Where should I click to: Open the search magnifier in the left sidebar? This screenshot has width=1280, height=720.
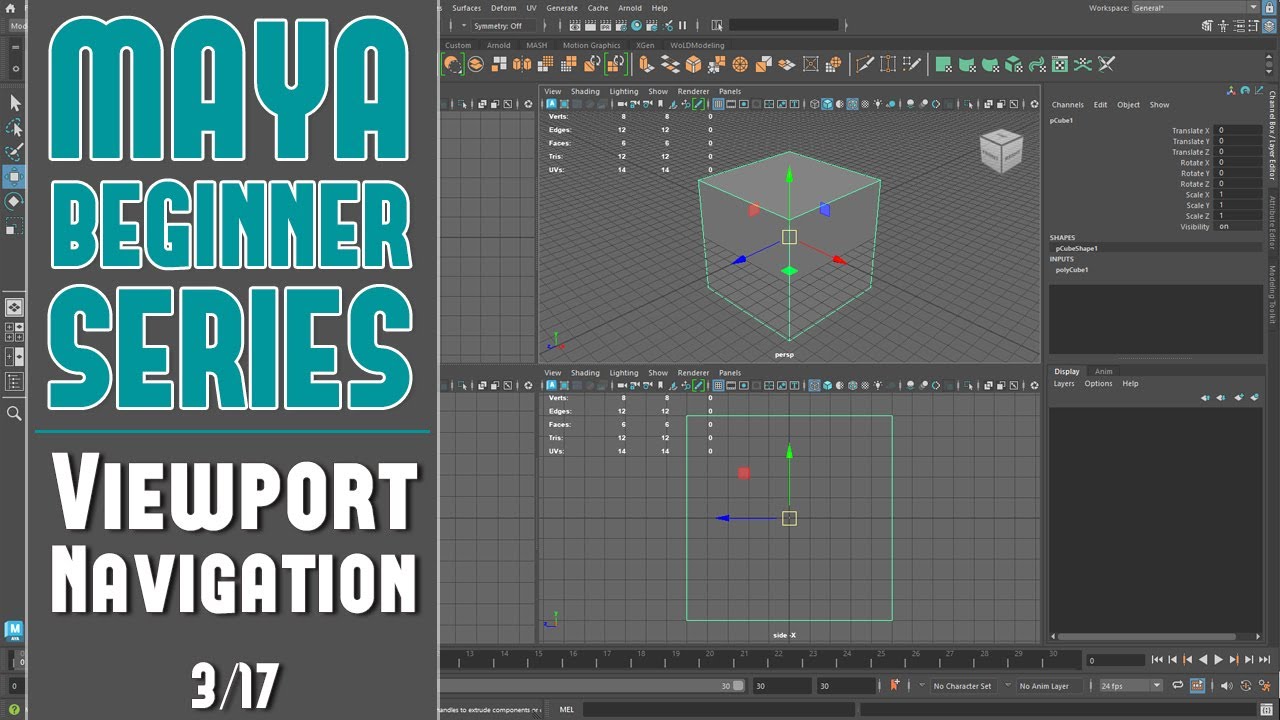[x=14, y=413]
